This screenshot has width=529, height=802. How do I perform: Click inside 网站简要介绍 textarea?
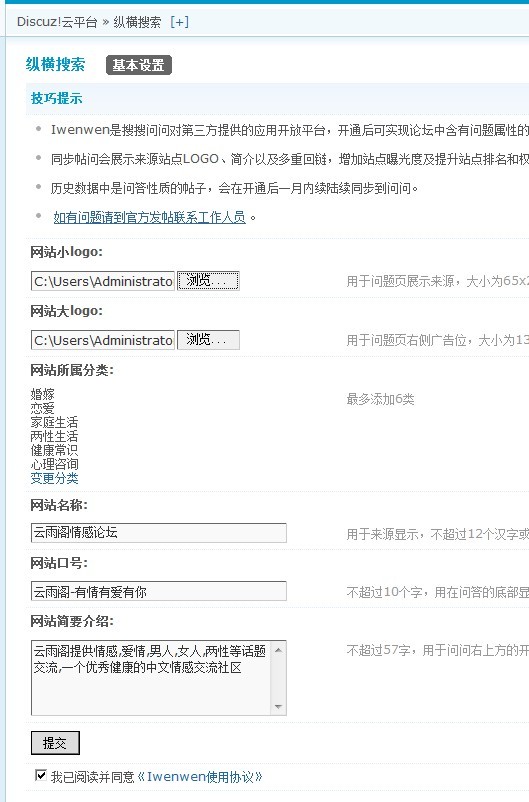point(151,678)
